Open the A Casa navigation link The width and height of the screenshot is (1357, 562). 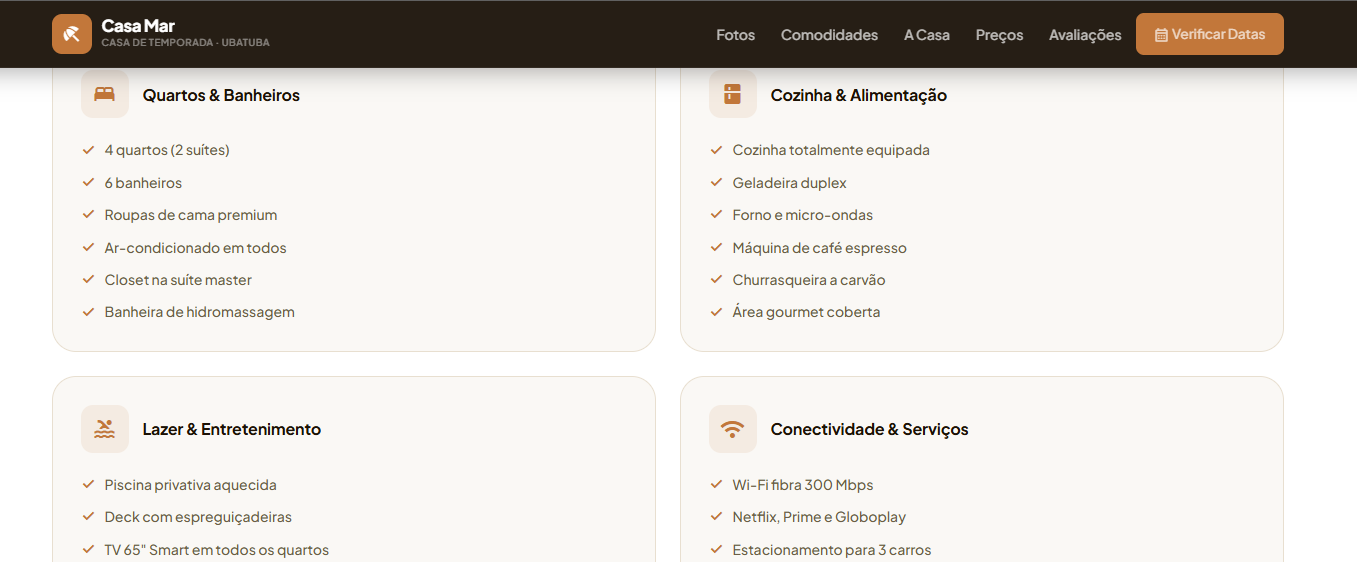[x=927, y=35]
